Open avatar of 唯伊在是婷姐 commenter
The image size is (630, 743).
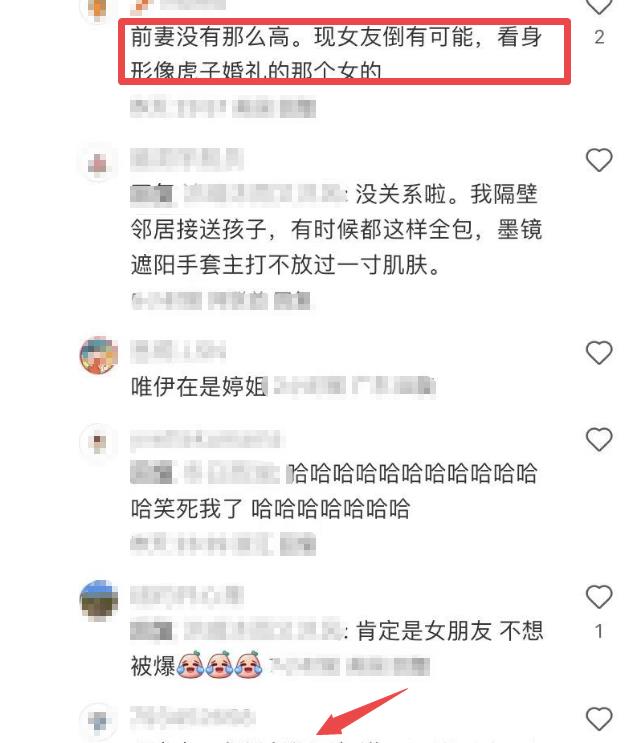tap(99, 355)
